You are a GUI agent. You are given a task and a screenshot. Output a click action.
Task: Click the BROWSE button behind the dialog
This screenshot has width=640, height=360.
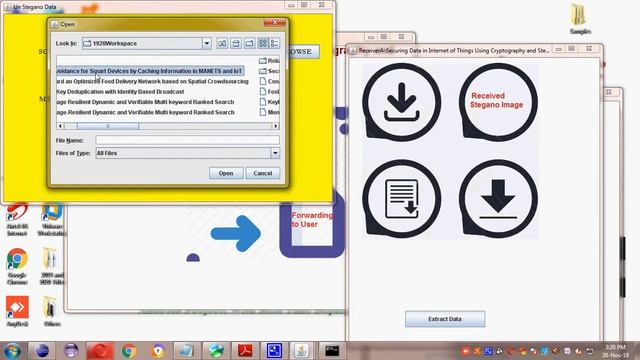tap(303, 51)
